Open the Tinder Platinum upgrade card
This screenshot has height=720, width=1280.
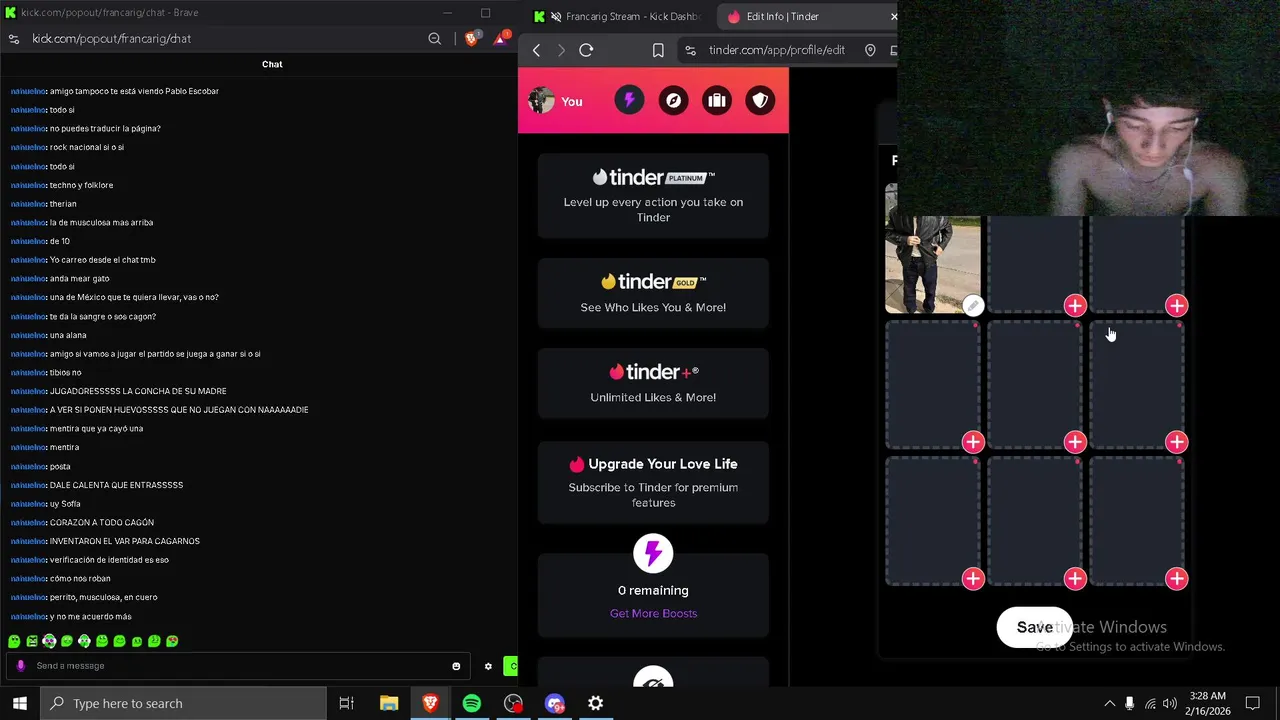[653, 196]
